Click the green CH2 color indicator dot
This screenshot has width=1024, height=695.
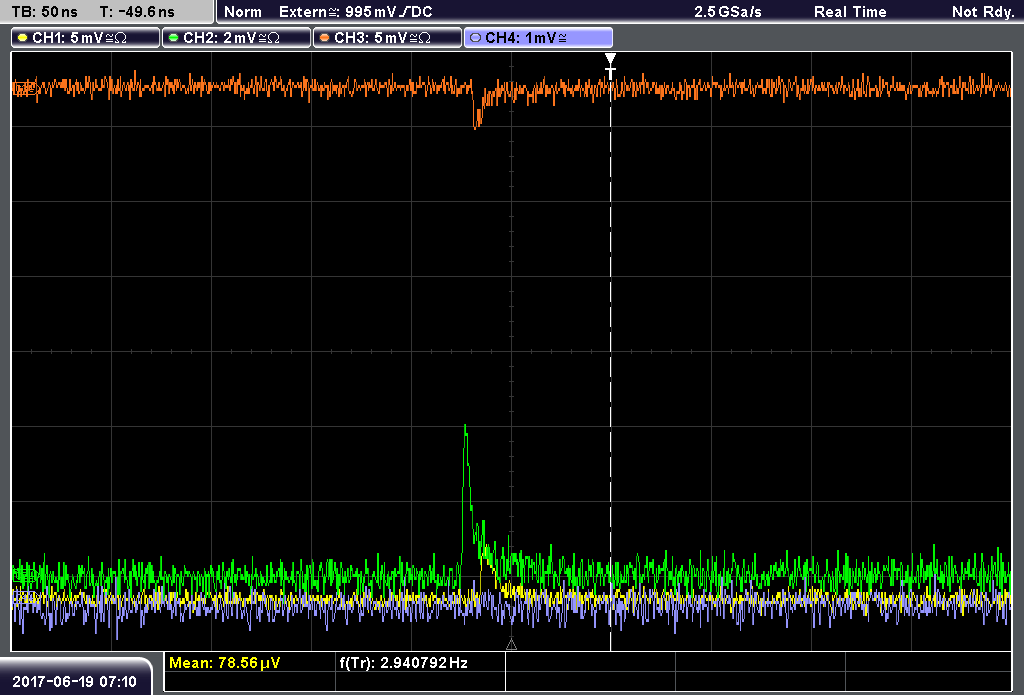point(174,38)
